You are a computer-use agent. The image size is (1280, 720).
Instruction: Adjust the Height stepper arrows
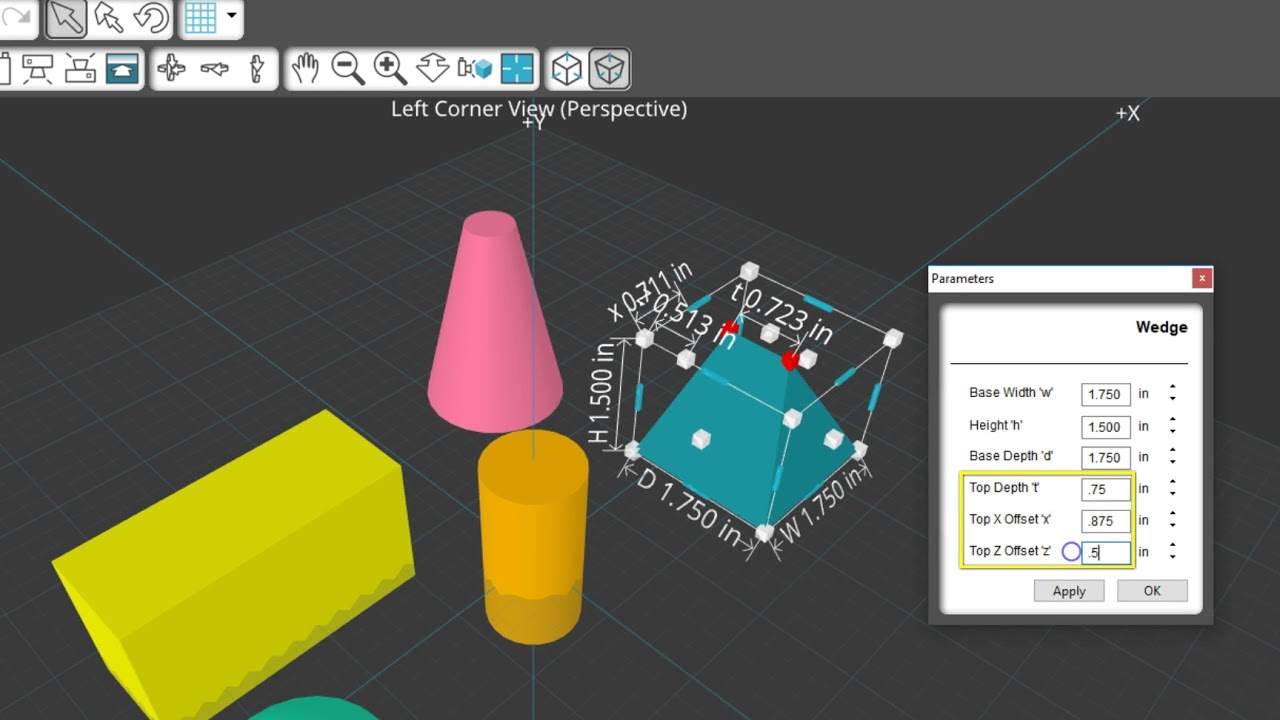(1172, 426)
